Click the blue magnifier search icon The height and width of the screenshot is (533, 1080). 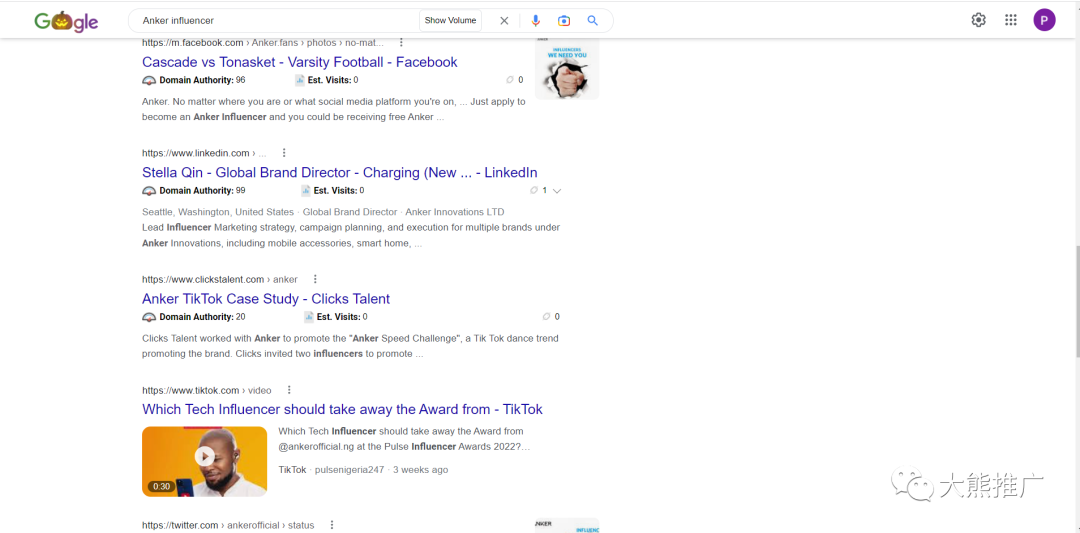point(593,21)
